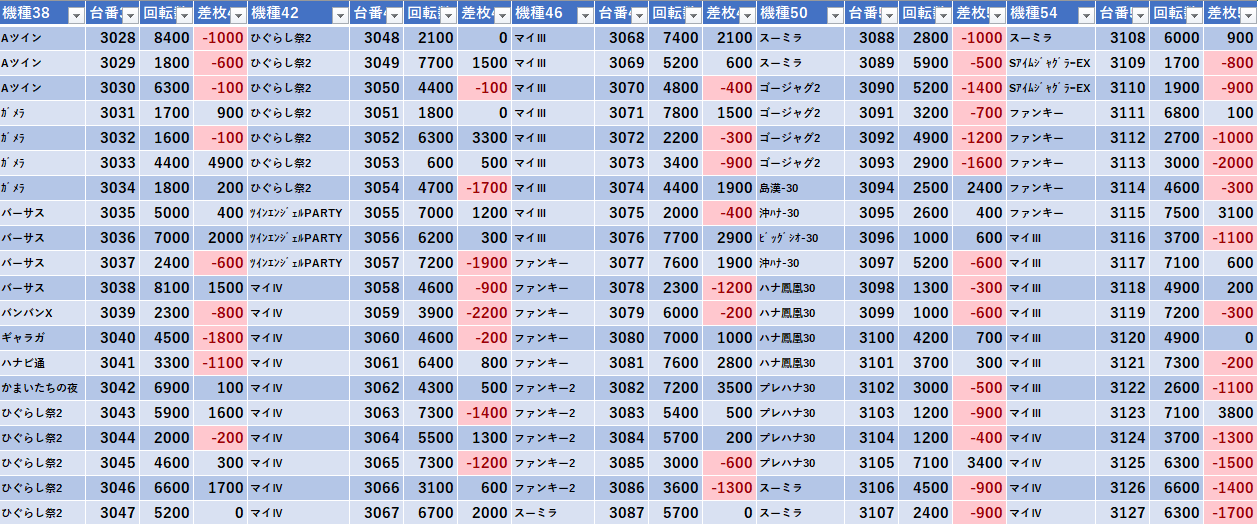Screen dimensions: 1258x524
Task: Select machine number cell 3067
Action: pos(376,513)
